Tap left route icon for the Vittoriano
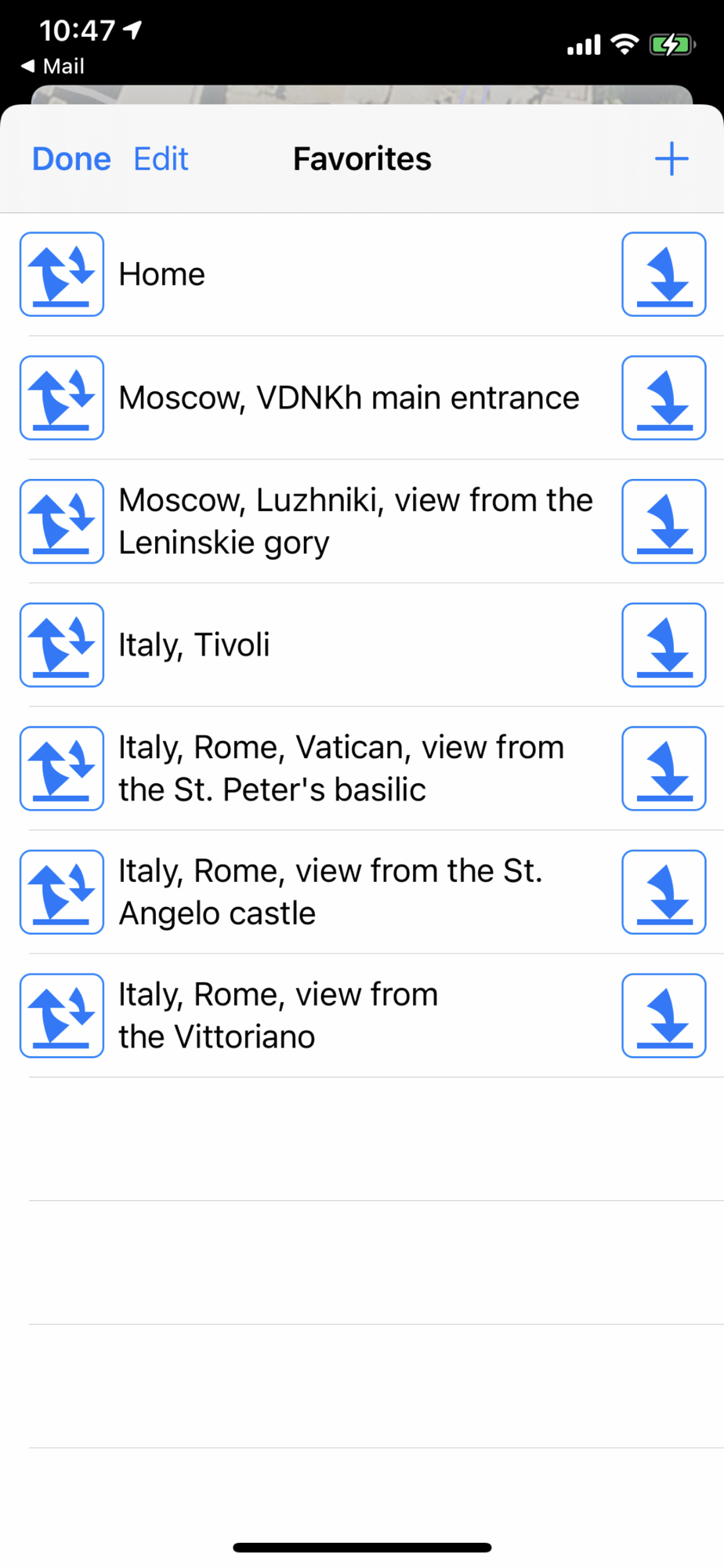The height and width of the screenshot is (1568, 724). point(62,1015)
